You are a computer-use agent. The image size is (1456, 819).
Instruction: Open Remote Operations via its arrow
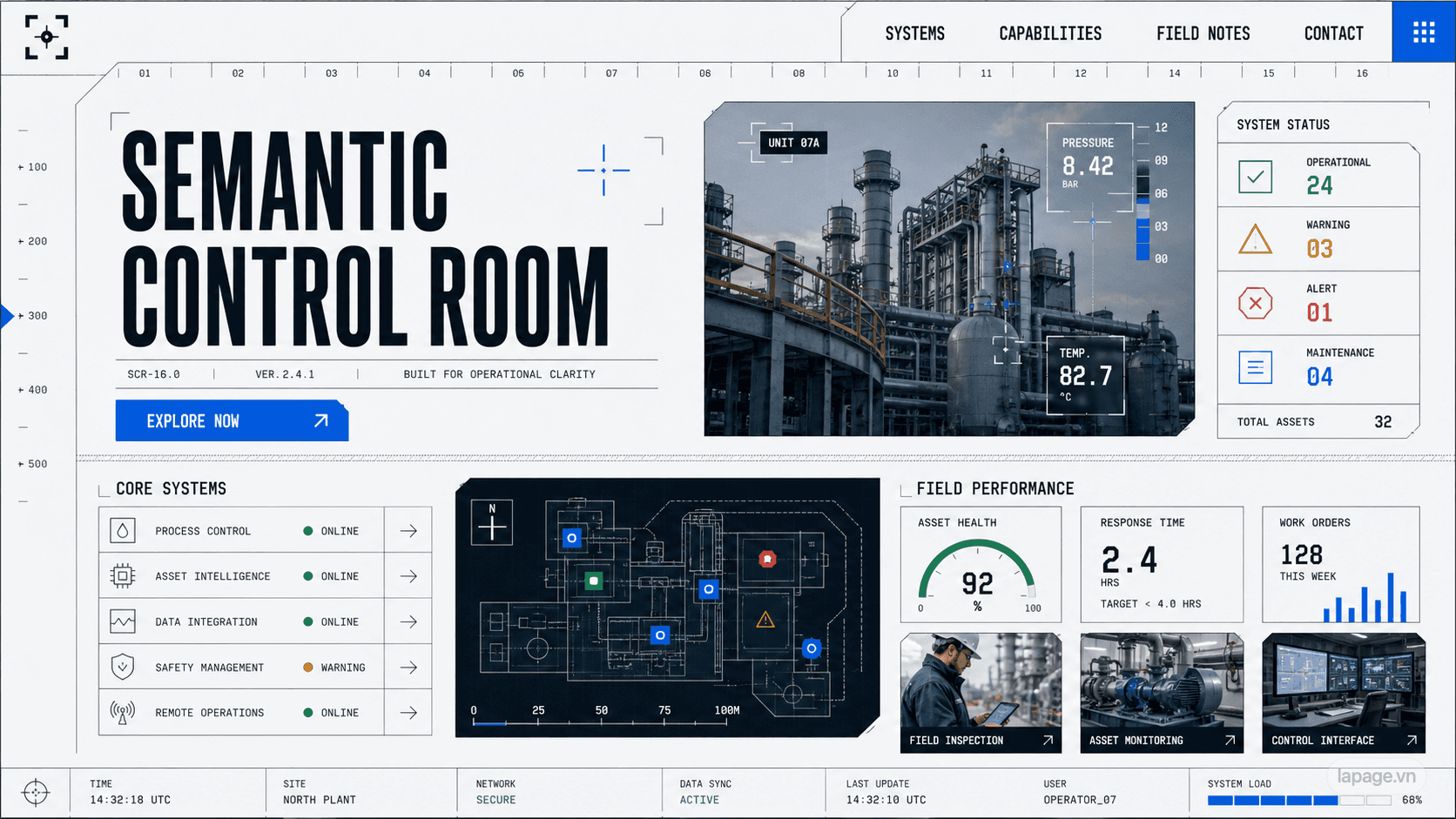(x=408, y=713)
